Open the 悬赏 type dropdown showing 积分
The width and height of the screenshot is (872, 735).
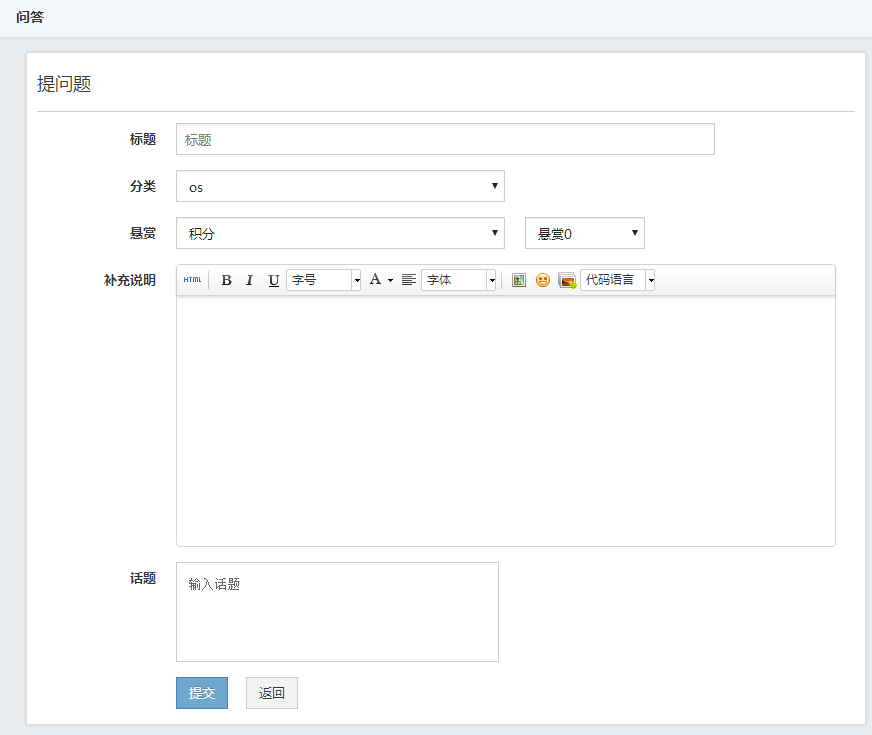click(x=340, y=233)
